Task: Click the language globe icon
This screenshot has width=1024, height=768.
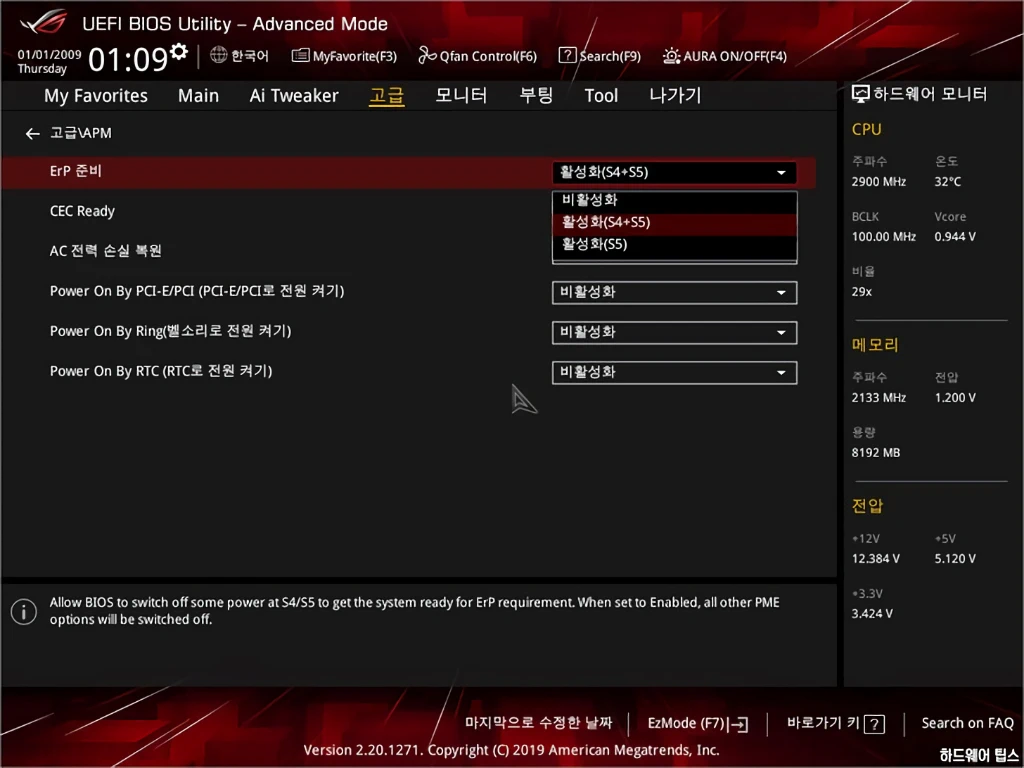Action: [218, 55]
